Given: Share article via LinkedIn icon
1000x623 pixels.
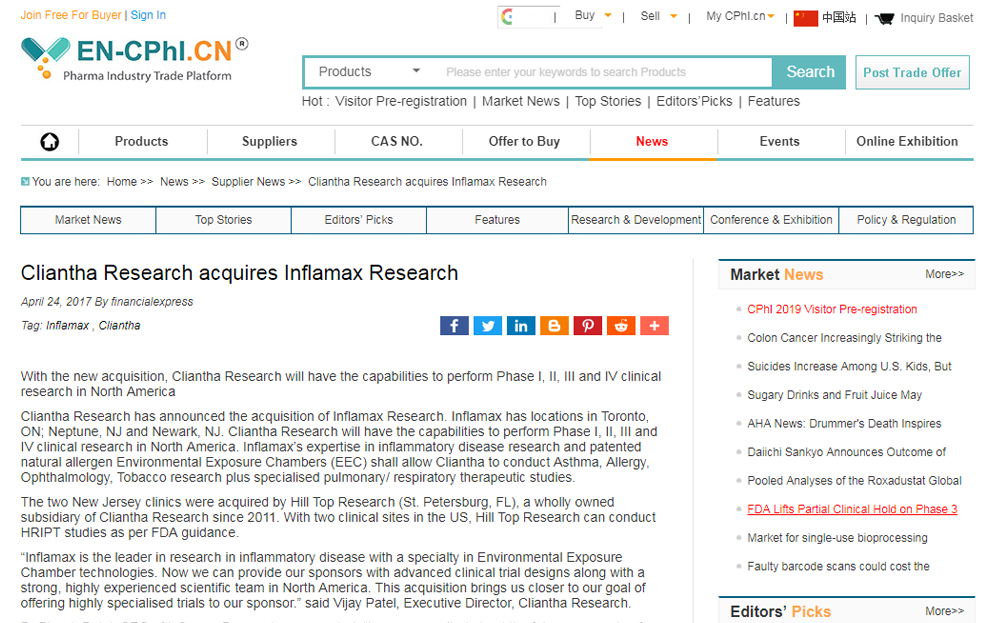Looking at the screenshot, I should [x=521, y=326].
